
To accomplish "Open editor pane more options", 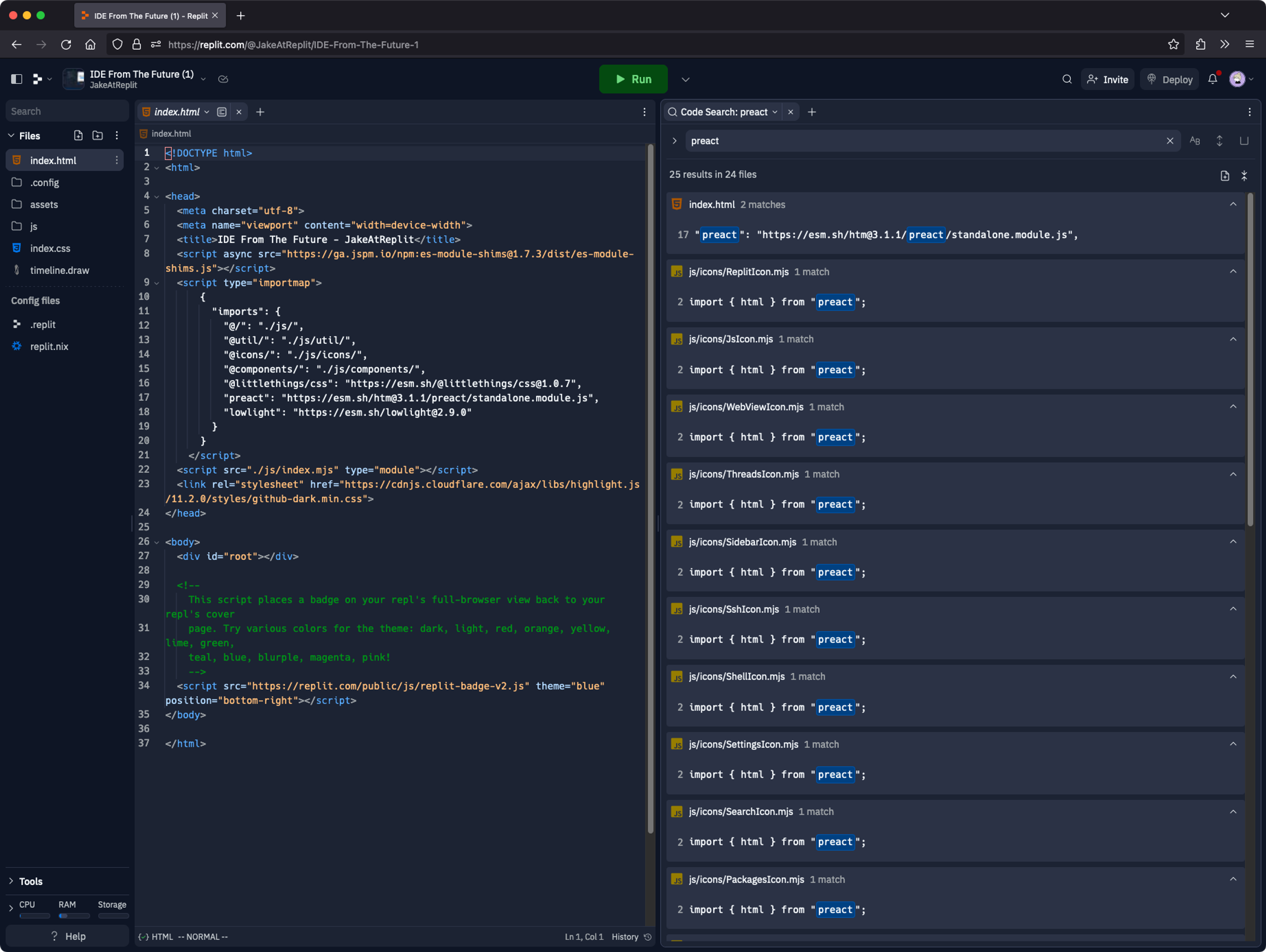I will (x=645, y=112).
